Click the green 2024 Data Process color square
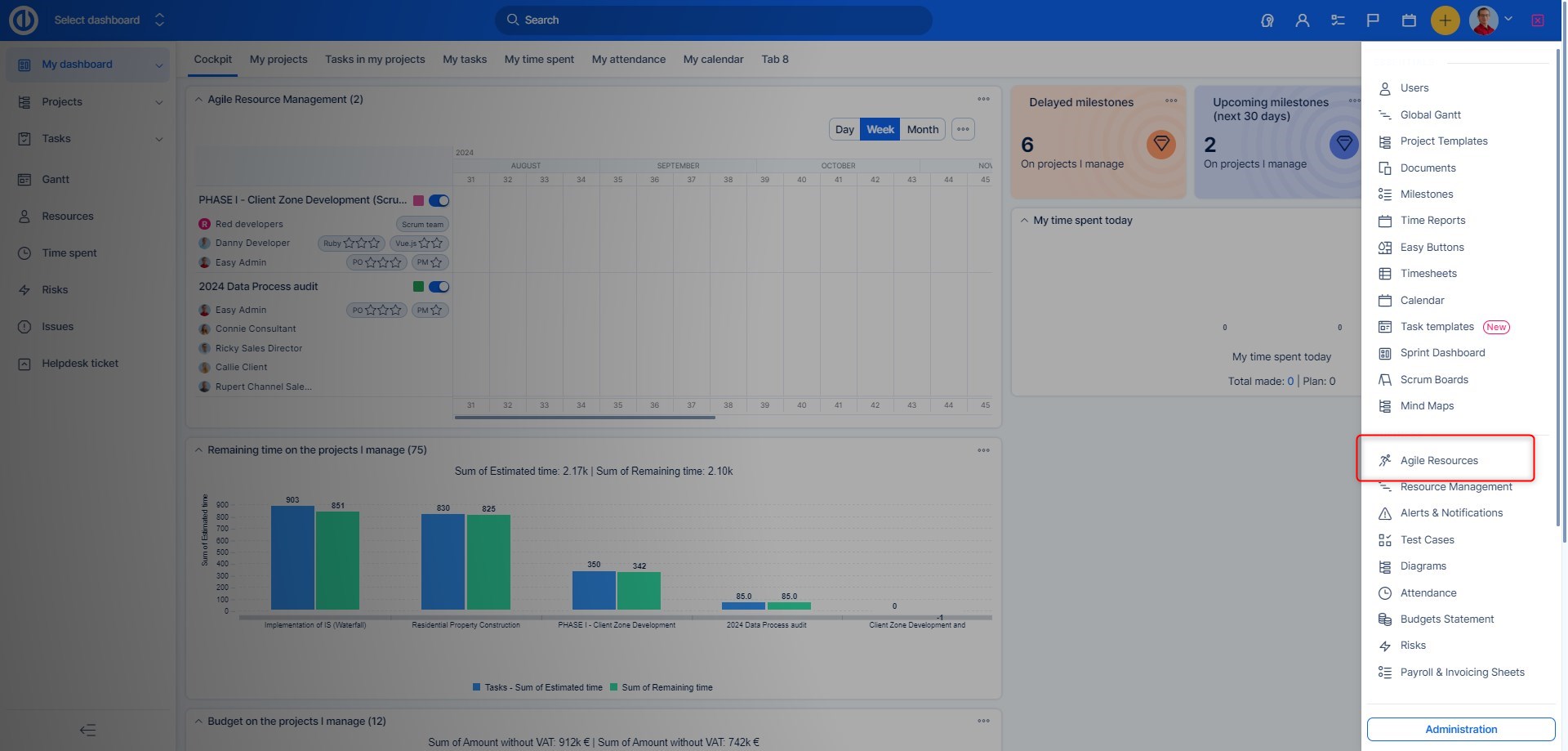Image resolution: width=1568 pixels, height=751 pixels. [x=418, y=287]
